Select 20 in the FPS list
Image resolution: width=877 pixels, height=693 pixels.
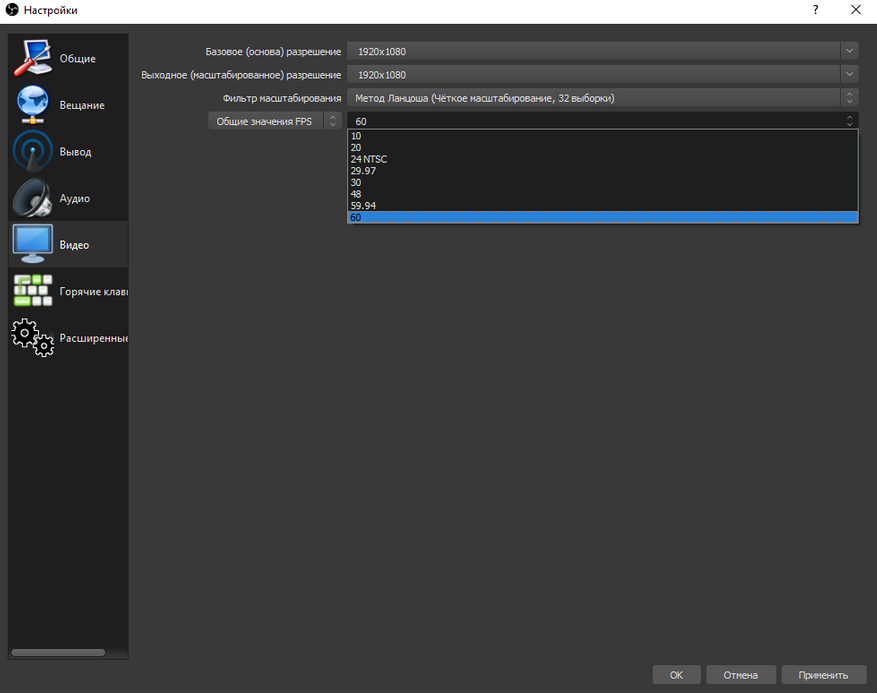[602, 148]
